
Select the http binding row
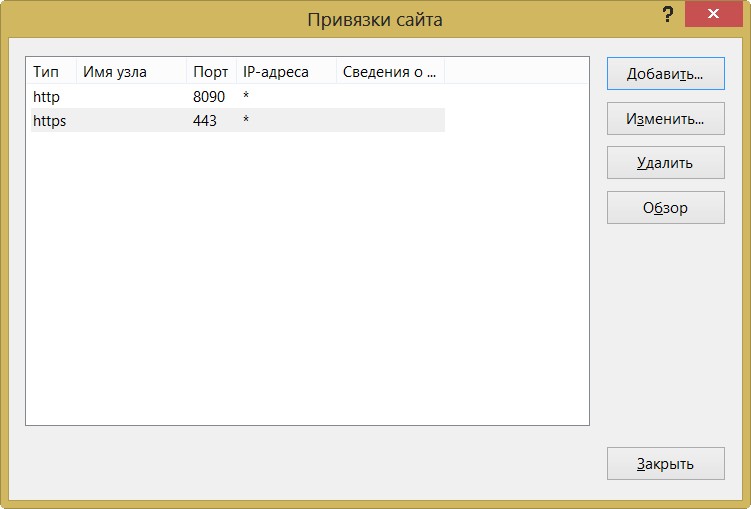pyautogui.click(x=238, y=96)
